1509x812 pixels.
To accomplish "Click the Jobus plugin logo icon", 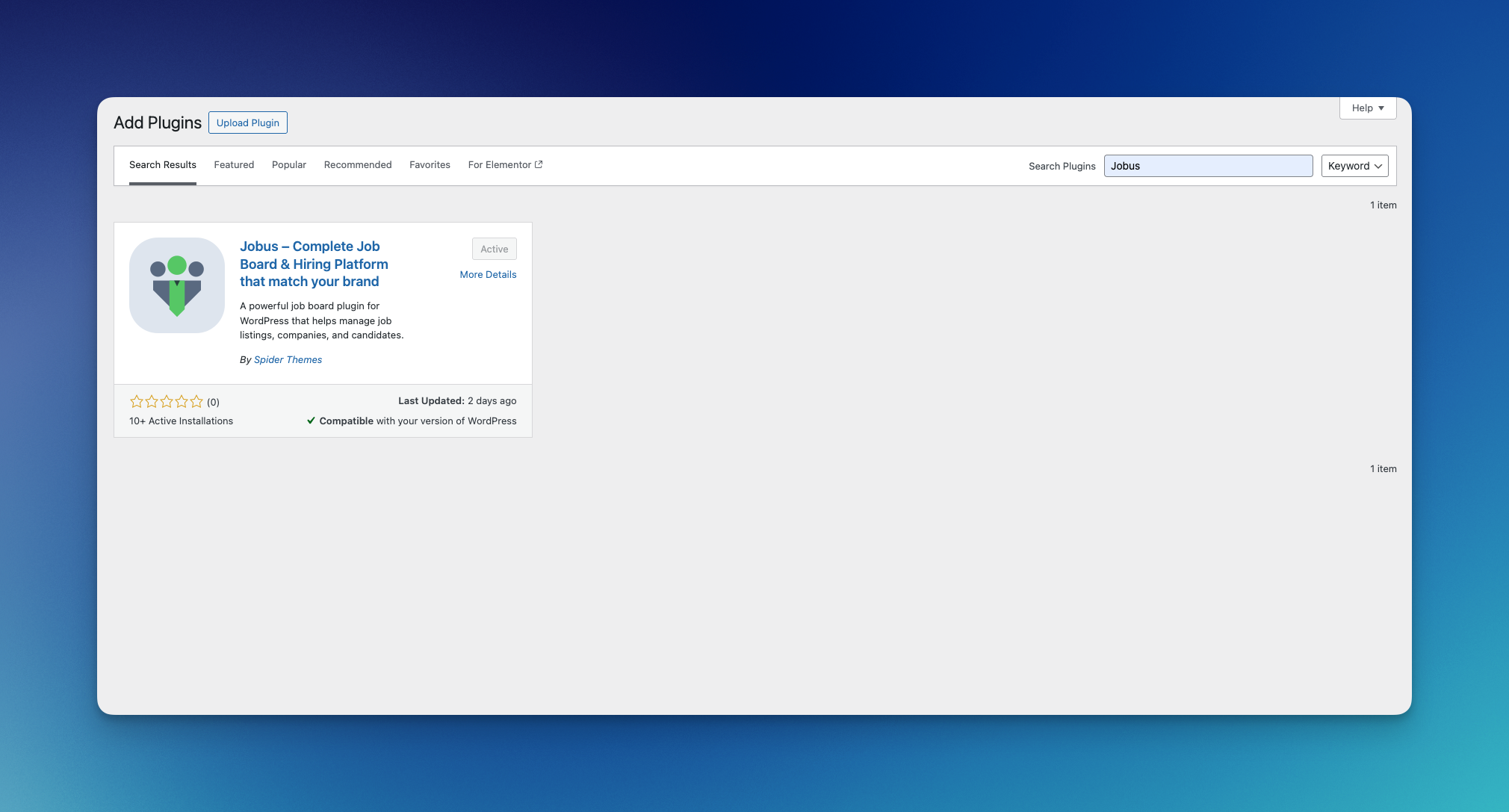I will (176, 285).
